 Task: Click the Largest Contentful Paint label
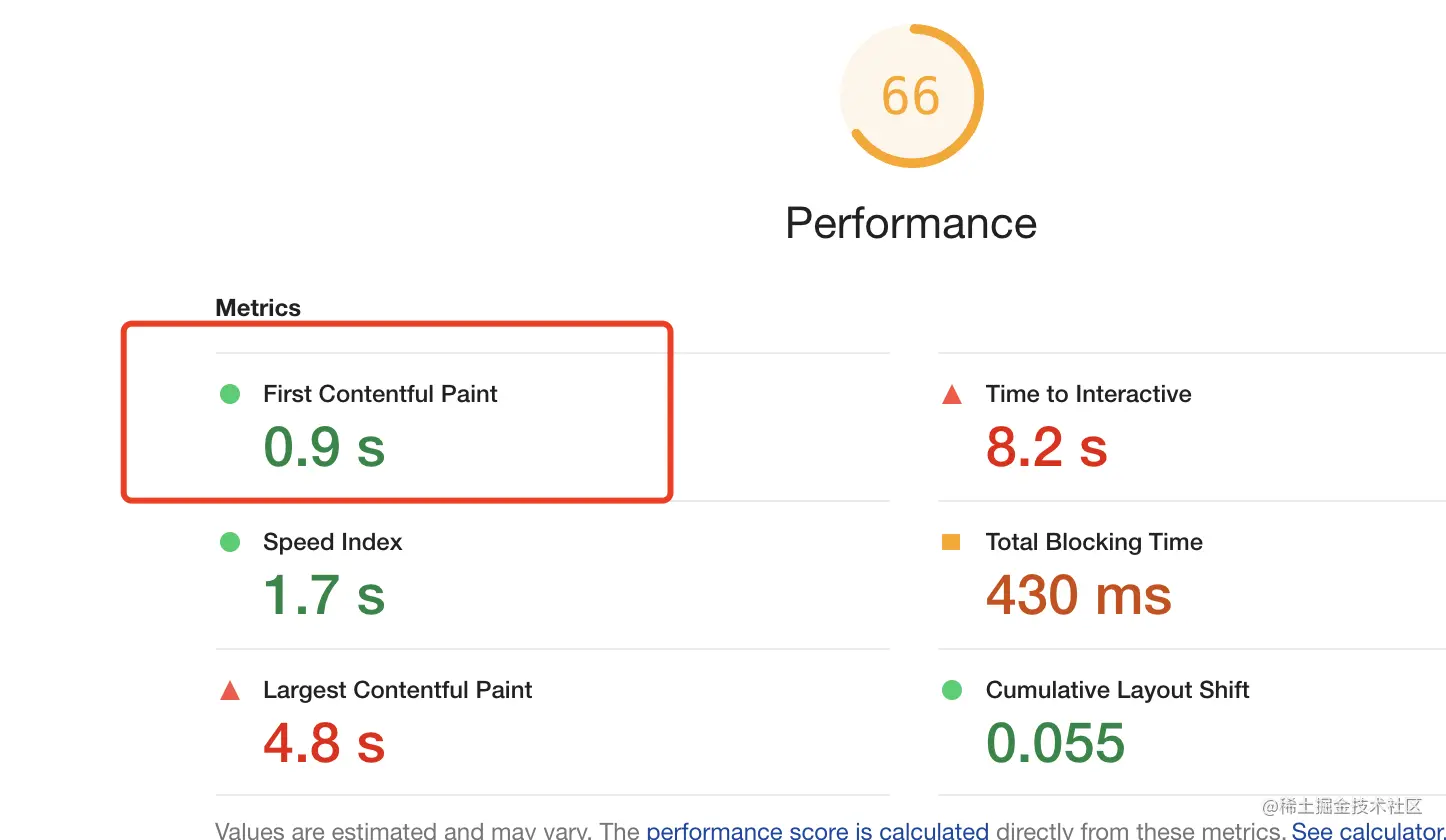[397, 690]
